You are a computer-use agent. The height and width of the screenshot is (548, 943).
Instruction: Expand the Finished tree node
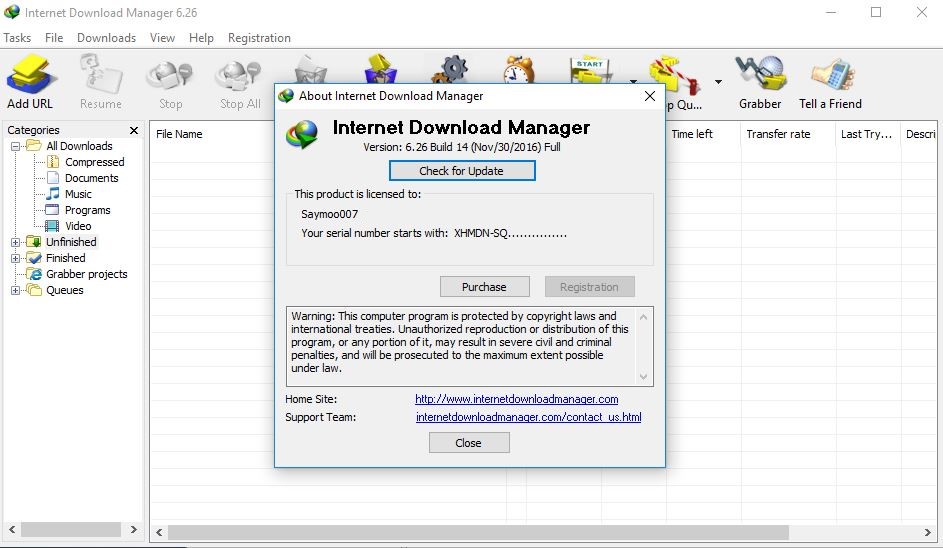coord(16,258)
